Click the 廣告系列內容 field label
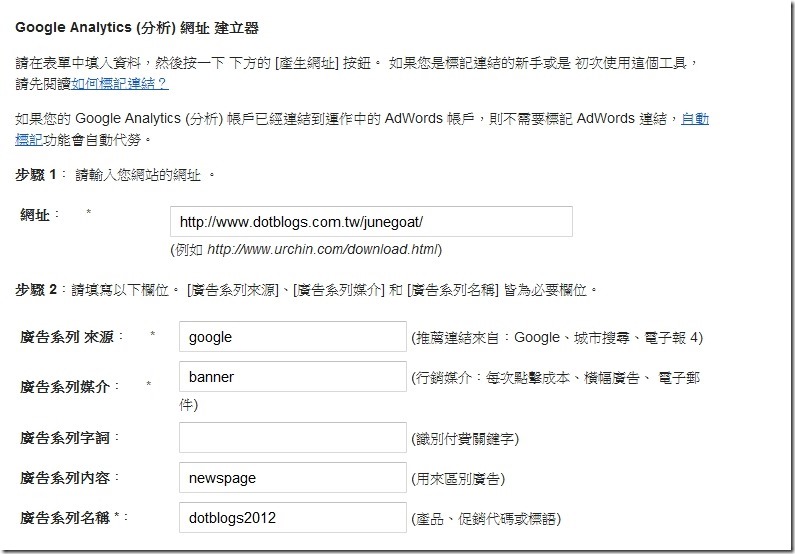The image size is (795, 554). (65, 478)
